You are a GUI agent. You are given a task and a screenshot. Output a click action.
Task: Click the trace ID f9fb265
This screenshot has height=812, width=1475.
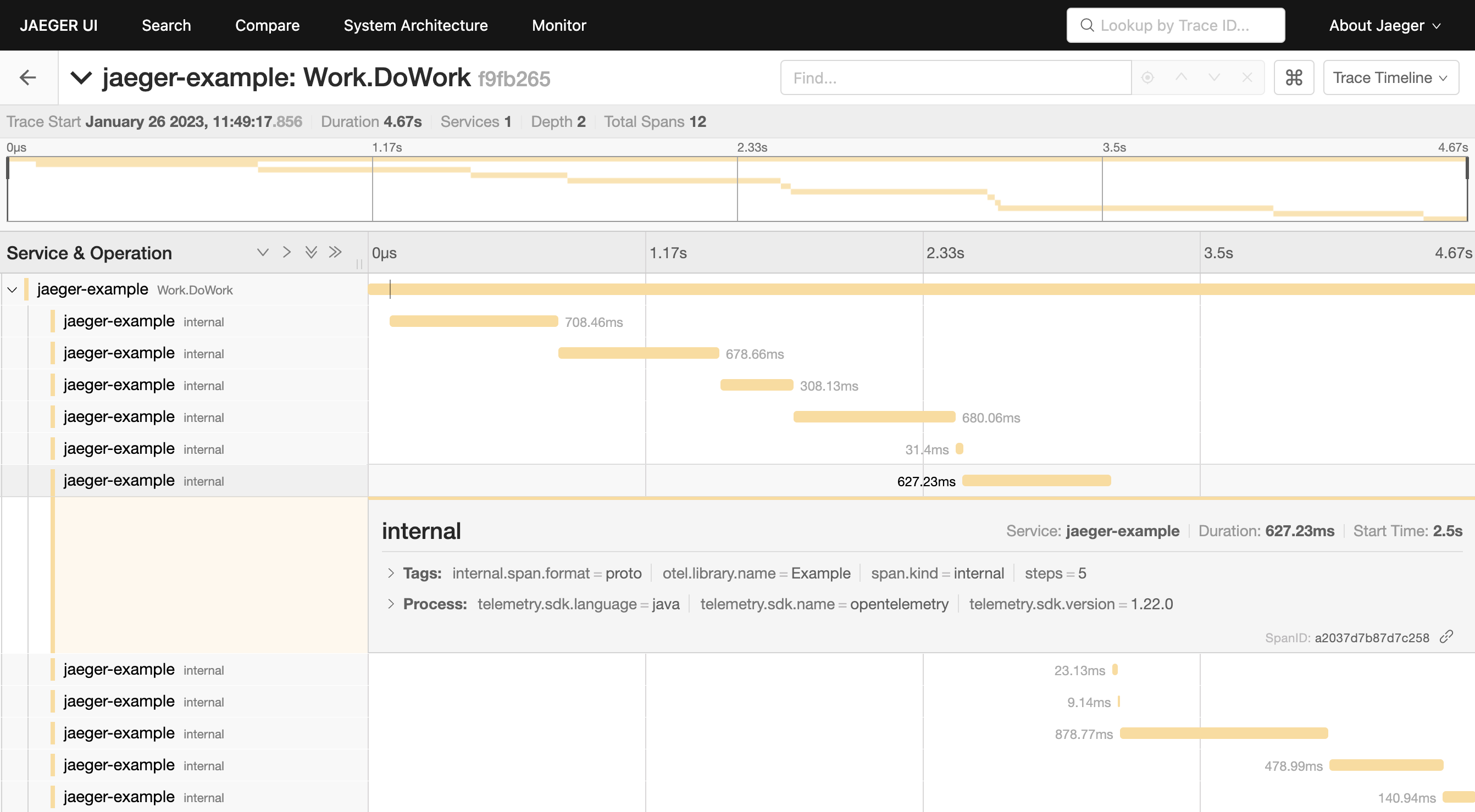click(514, 79)
